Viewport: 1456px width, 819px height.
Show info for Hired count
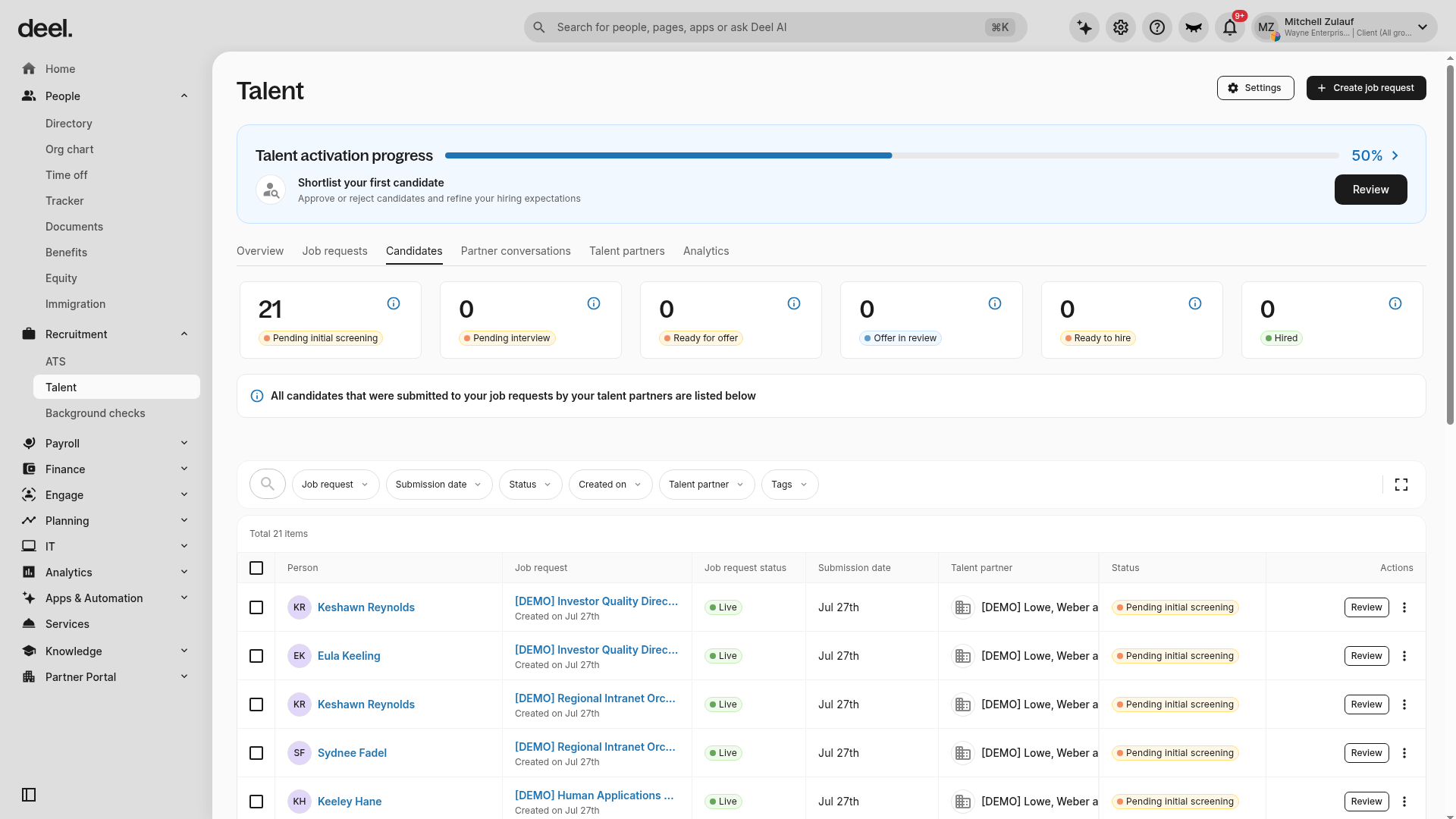(1395, 303)
